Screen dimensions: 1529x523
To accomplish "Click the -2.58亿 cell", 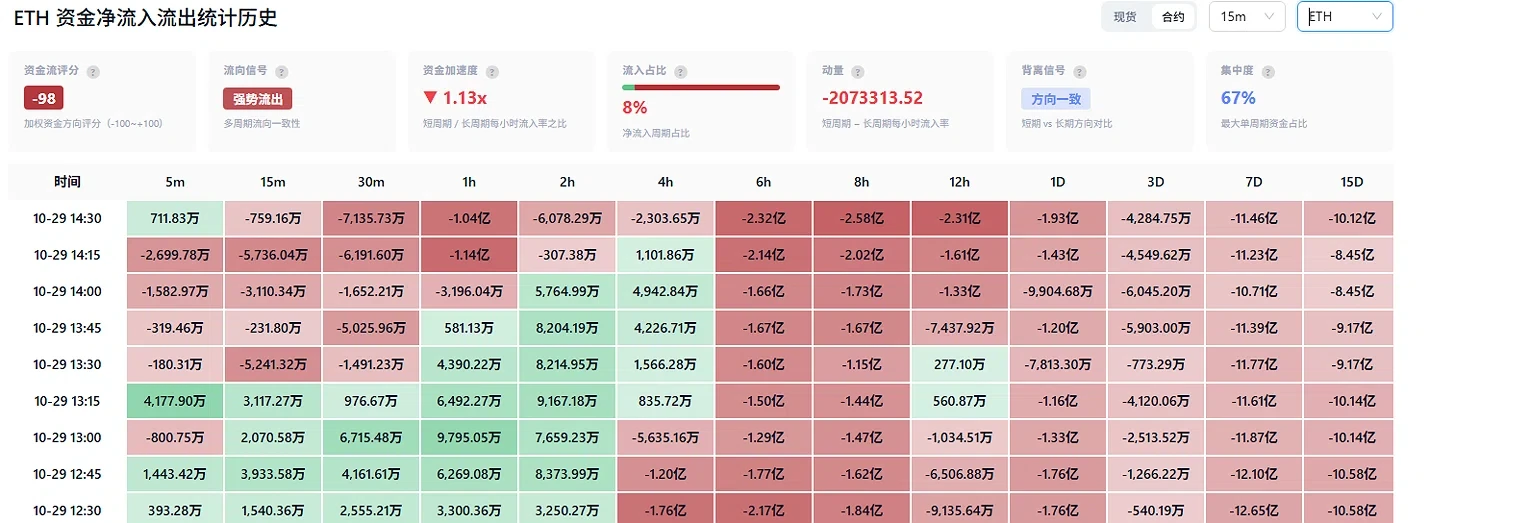I will coord(862,218).
